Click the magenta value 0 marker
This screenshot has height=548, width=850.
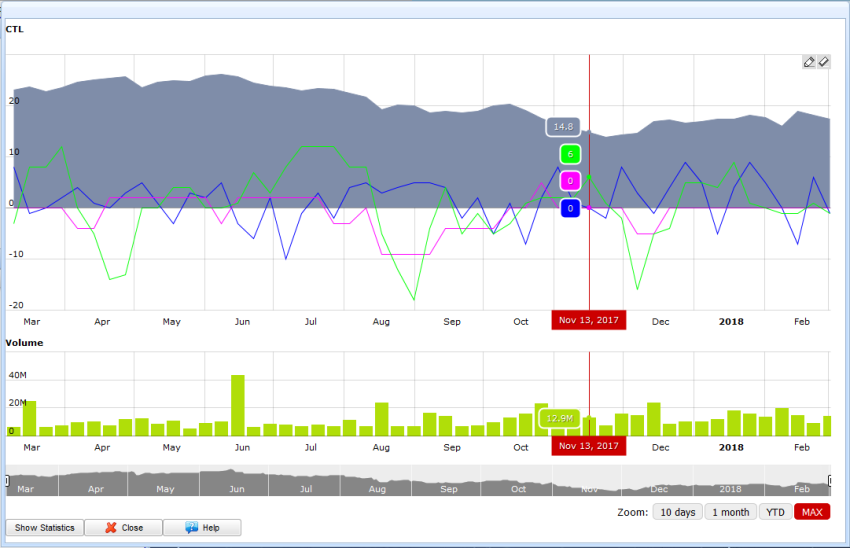(x=570, y=181)
